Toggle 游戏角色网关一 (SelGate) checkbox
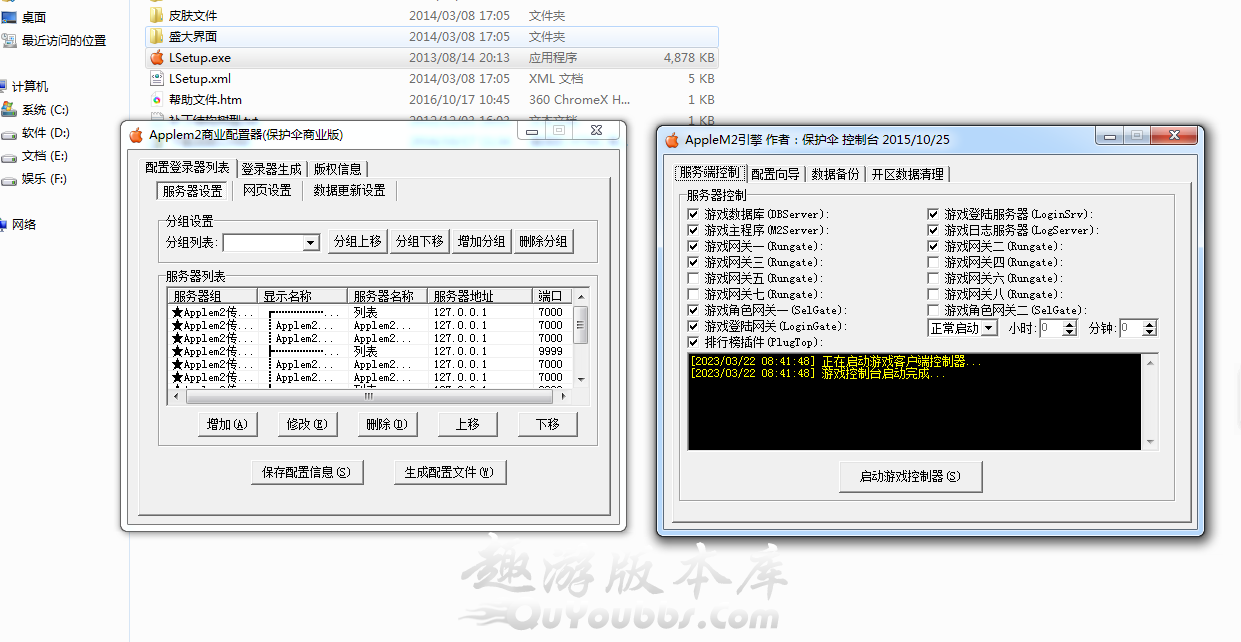 click(693, 310)
